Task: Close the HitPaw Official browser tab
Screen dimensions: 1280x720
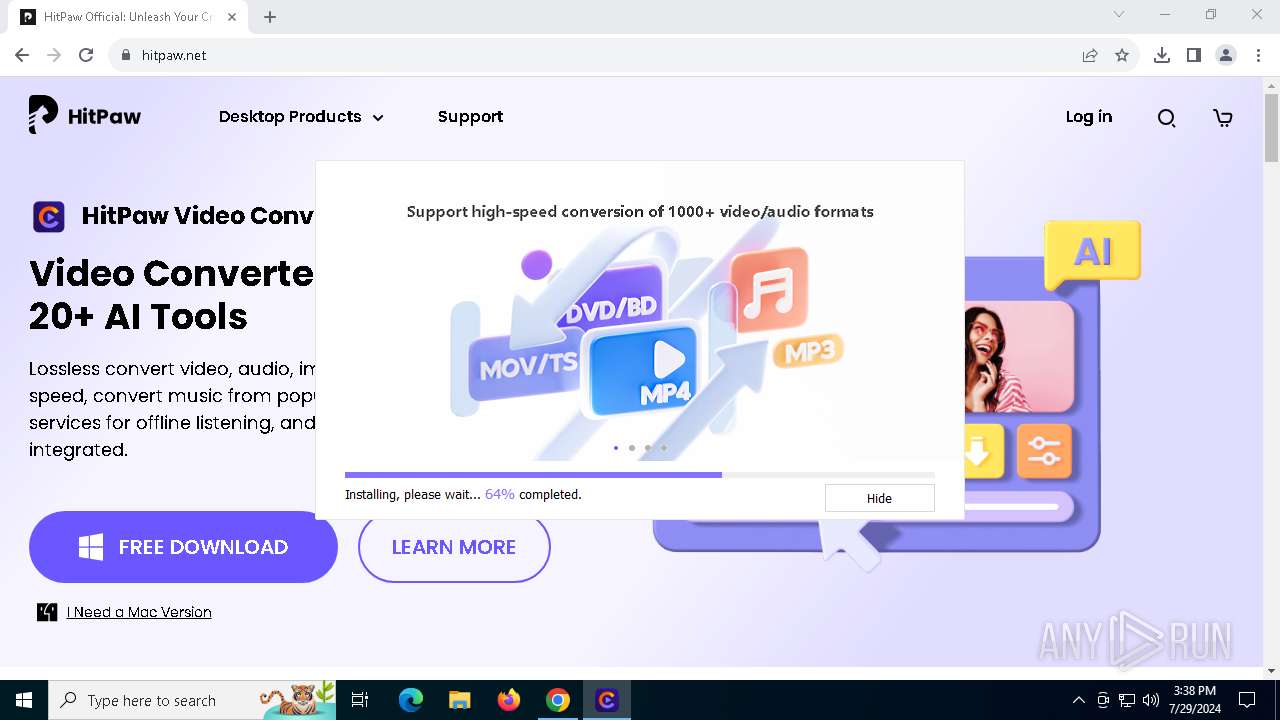Action: pyautogui.click(x=233, y=17)
